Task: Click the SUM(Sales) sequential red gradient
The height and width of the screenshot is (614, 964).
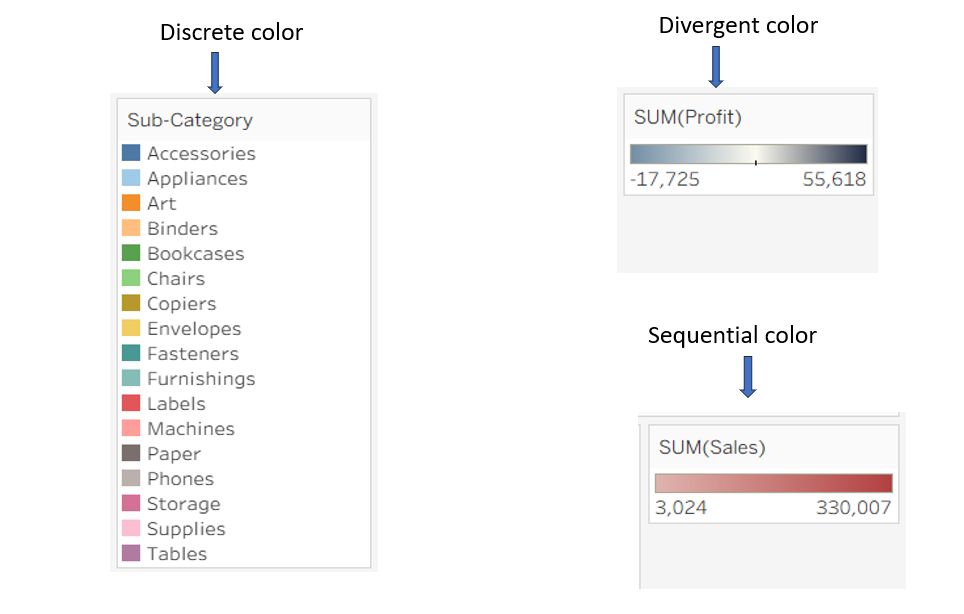Action: 773,483
